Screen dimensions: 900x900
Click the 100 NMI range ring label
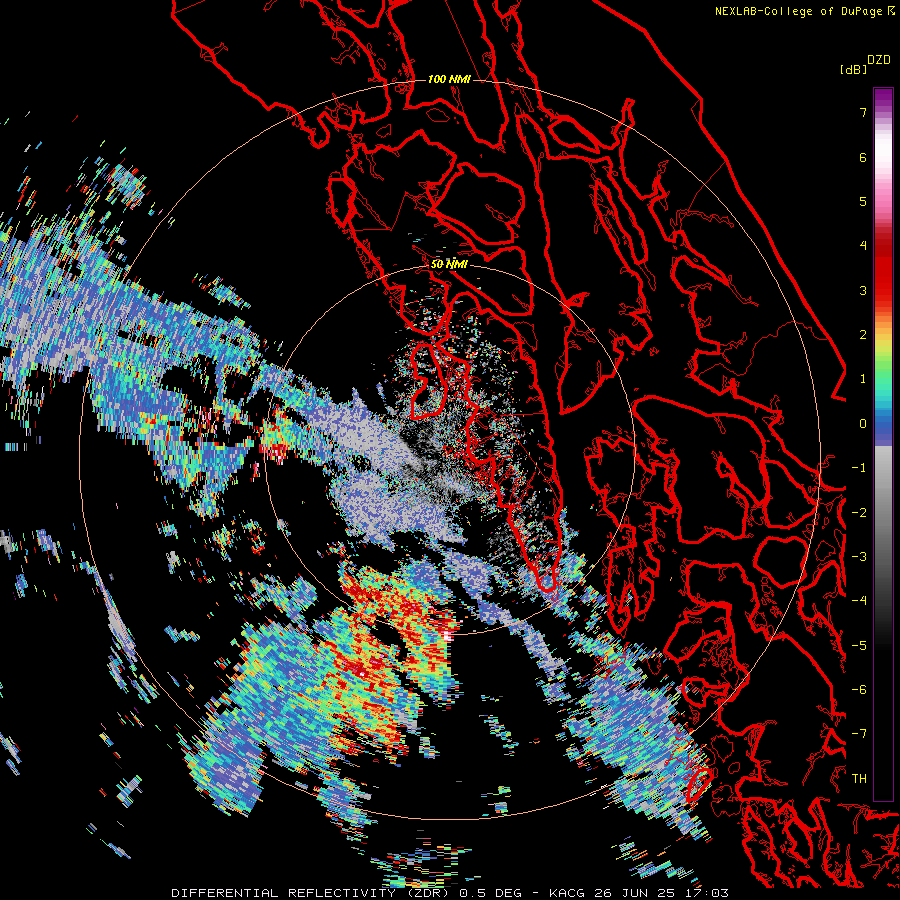pyautogui.click(x=449, y=79)
